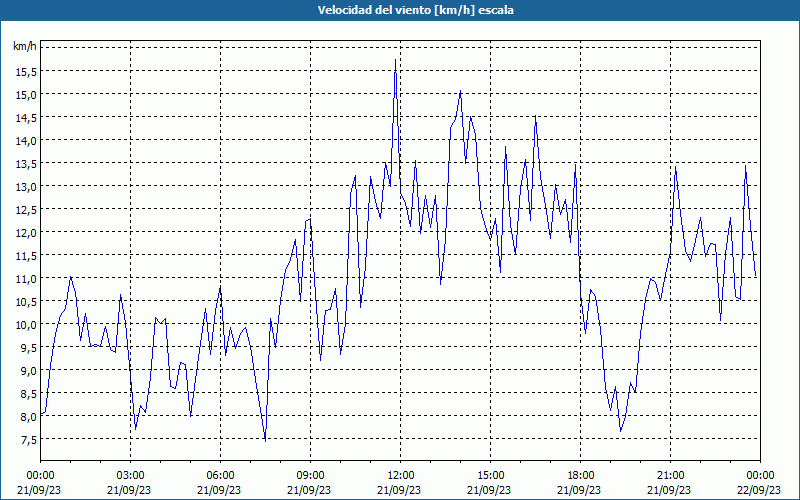
Task: Click the 10,5 y-axis label
Action: click(x=26, y=302)
